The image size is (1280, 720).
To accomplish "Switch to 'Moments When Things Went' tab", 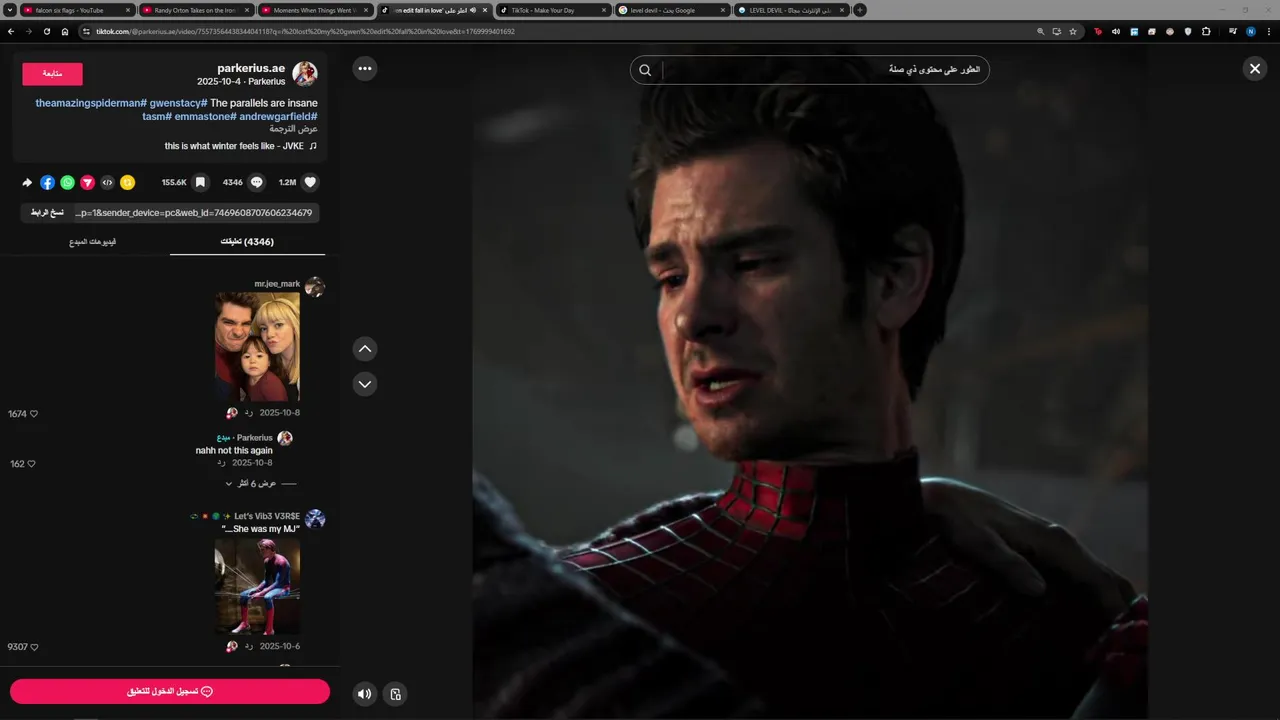I will click(x=315, y=10).
